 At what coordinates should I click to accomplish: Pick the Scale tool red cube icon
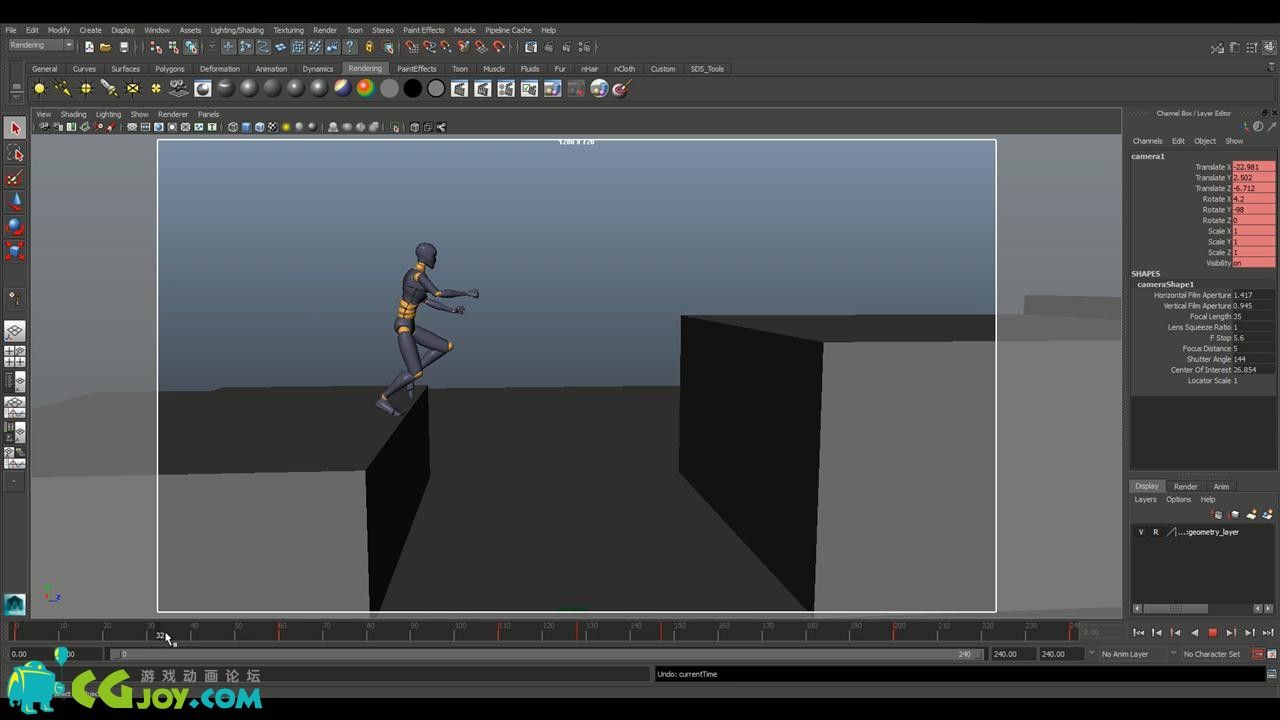[x=15, y=251]
